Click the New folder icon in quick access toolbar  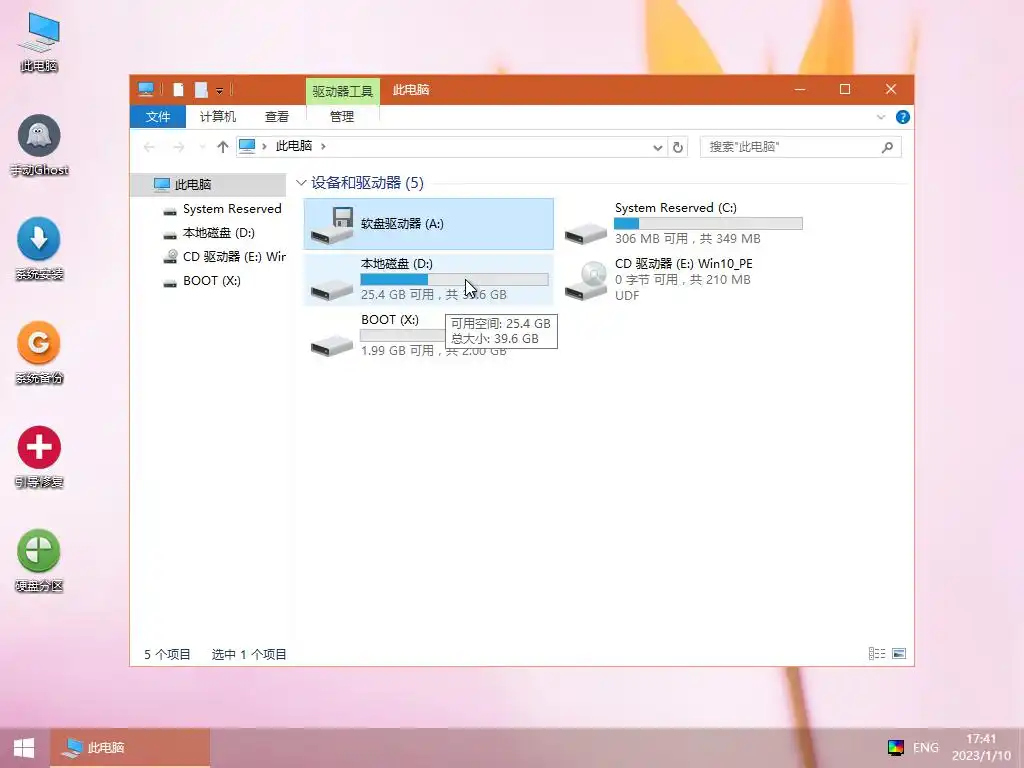click(x=201, y=89)
